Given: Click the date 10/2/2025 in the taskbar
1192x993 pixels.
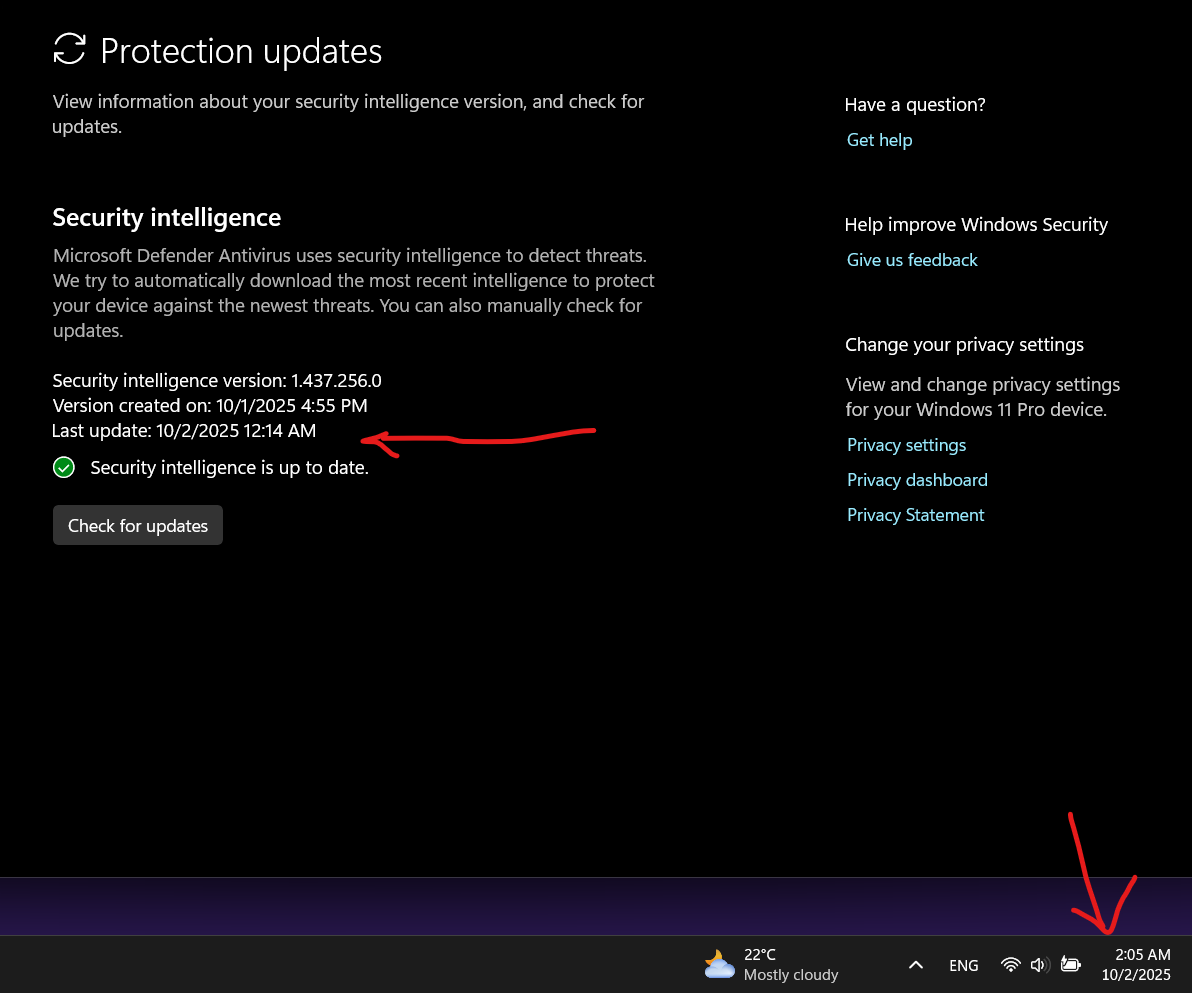Looking at the screenshot, I should [x=1136, y=974].
